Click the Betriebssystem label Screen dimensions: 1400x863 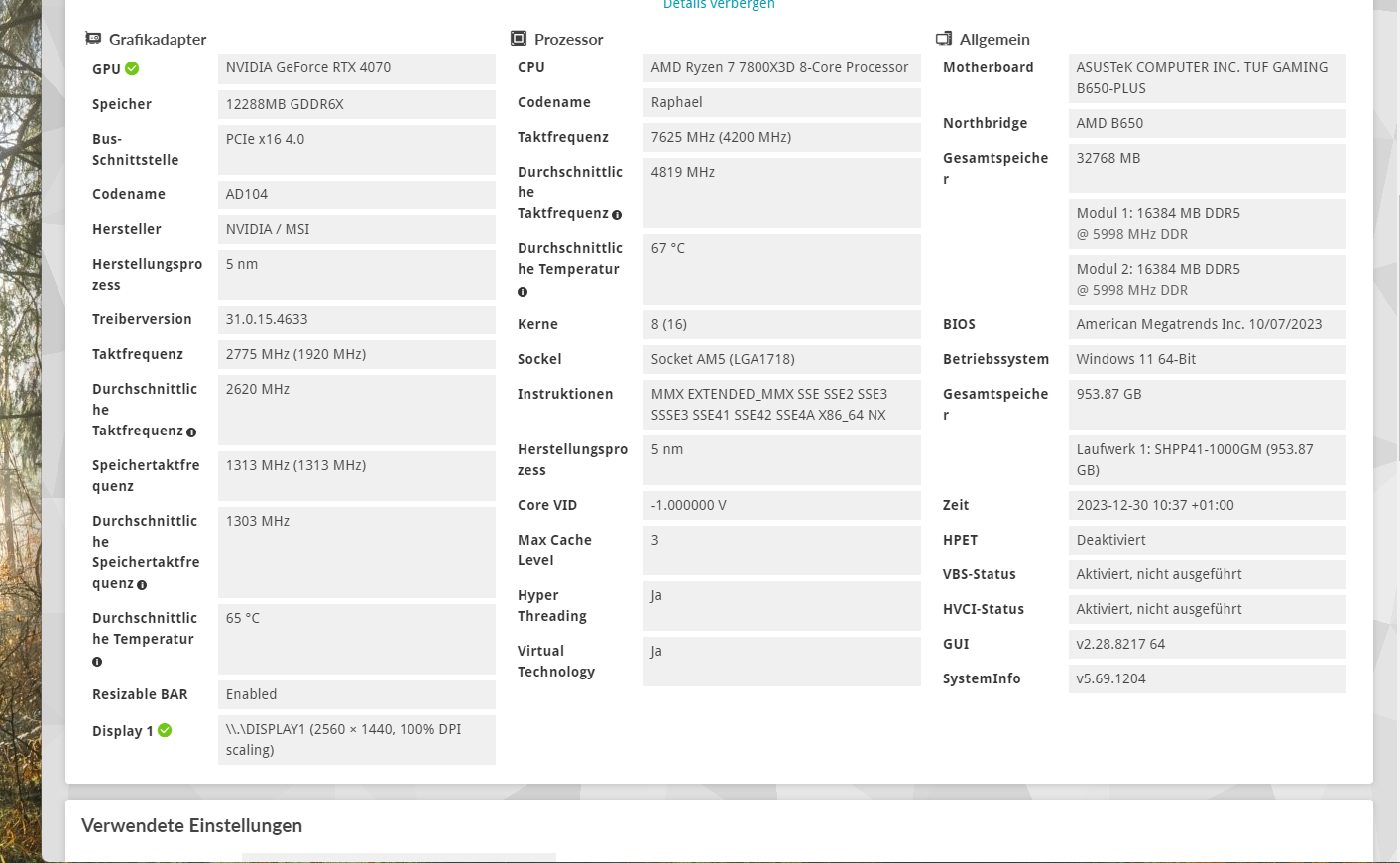click(995, 359)
